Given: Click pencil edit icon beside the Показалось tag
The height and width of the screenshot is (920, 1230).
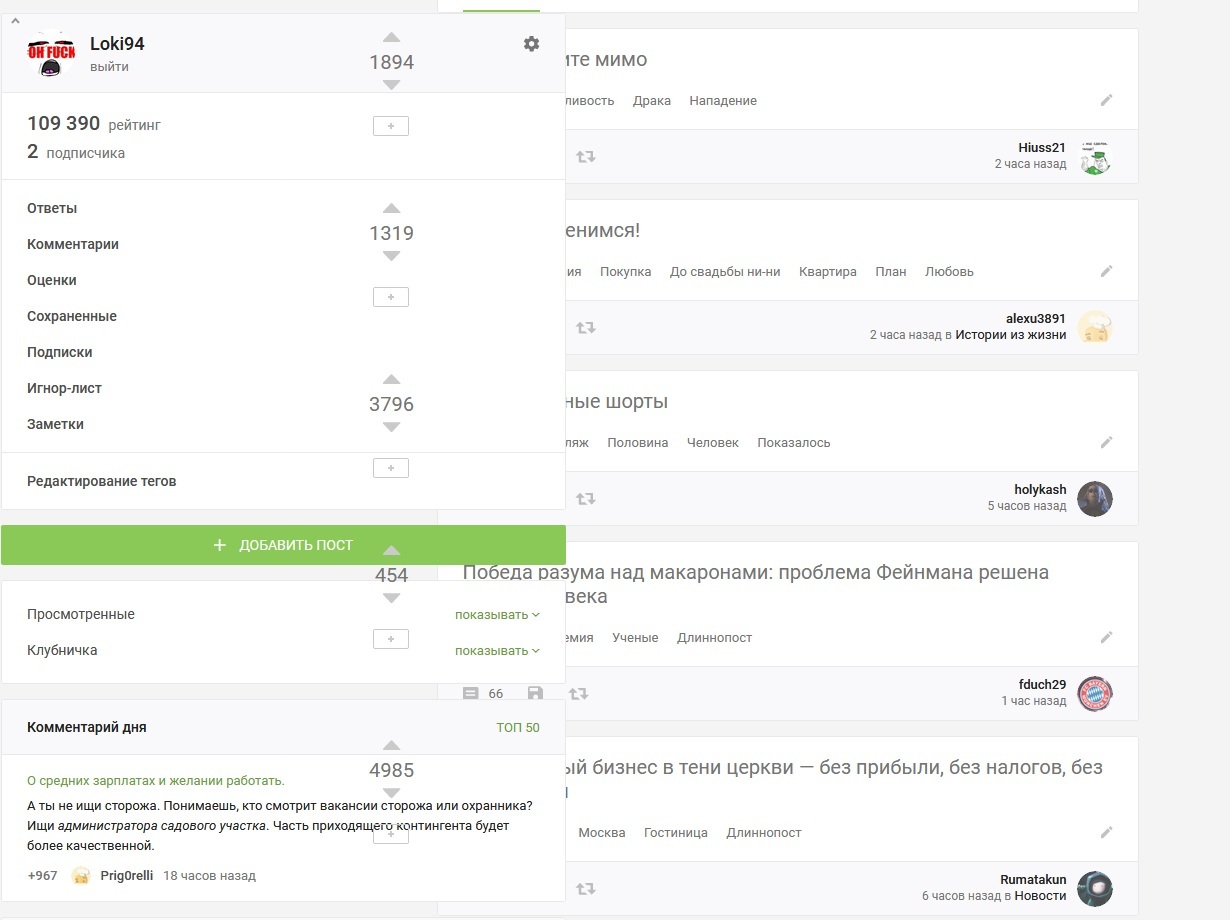Looking at the screenshot, I should click(1106, 442).
